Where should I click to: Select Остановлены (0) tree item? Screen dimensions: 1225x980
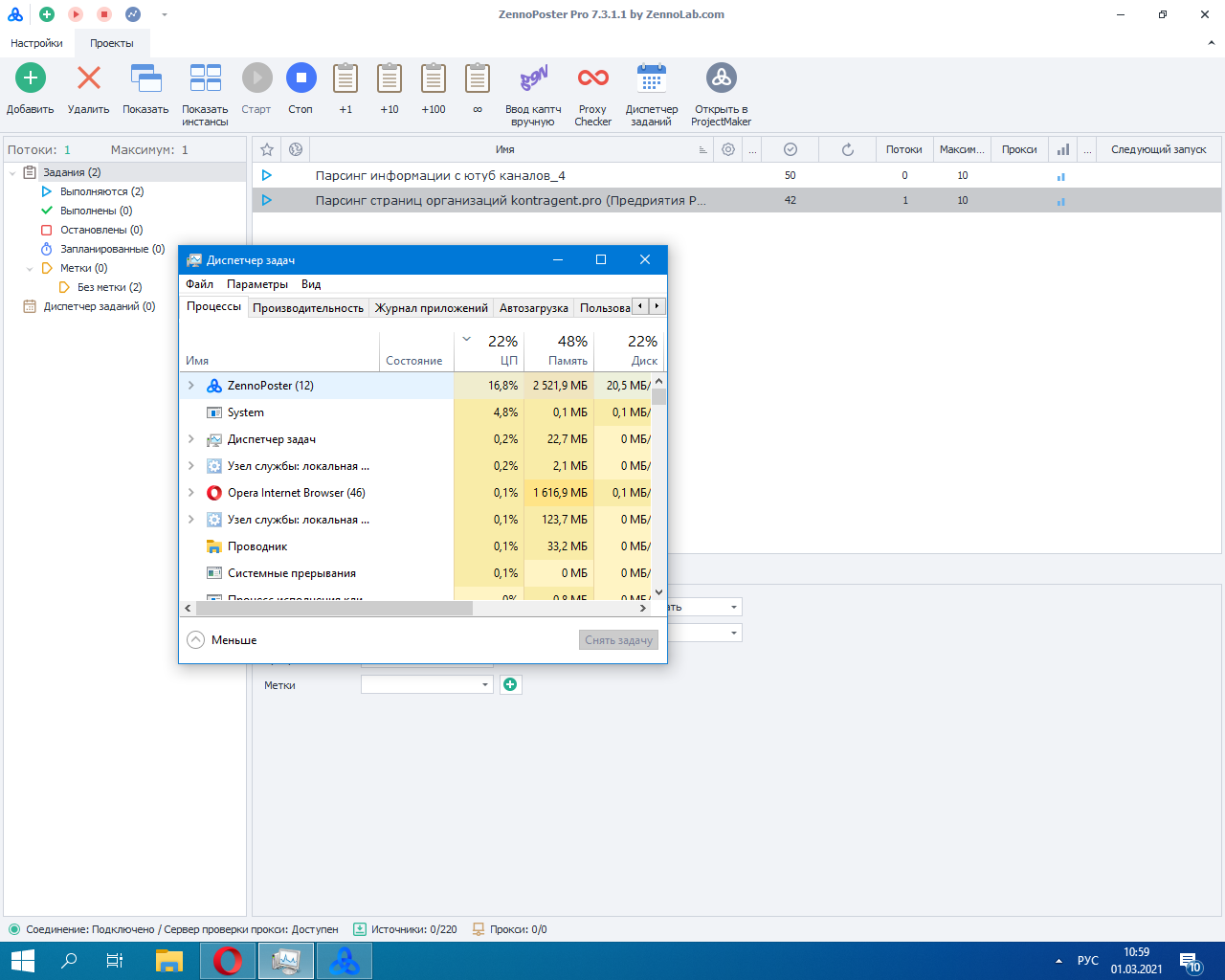91,230
